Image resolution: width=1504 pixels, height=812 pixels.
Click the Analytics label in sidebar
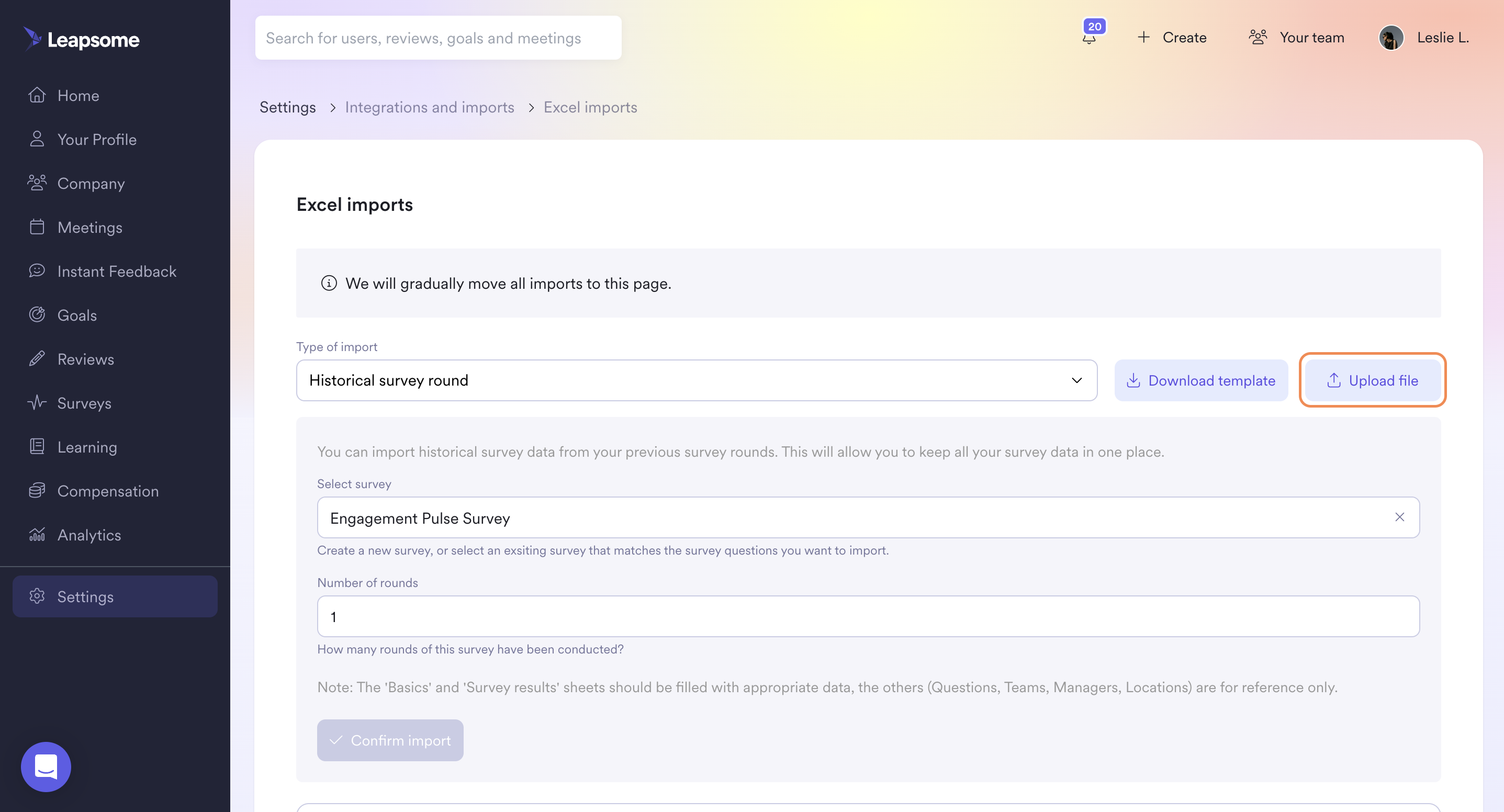89,535
